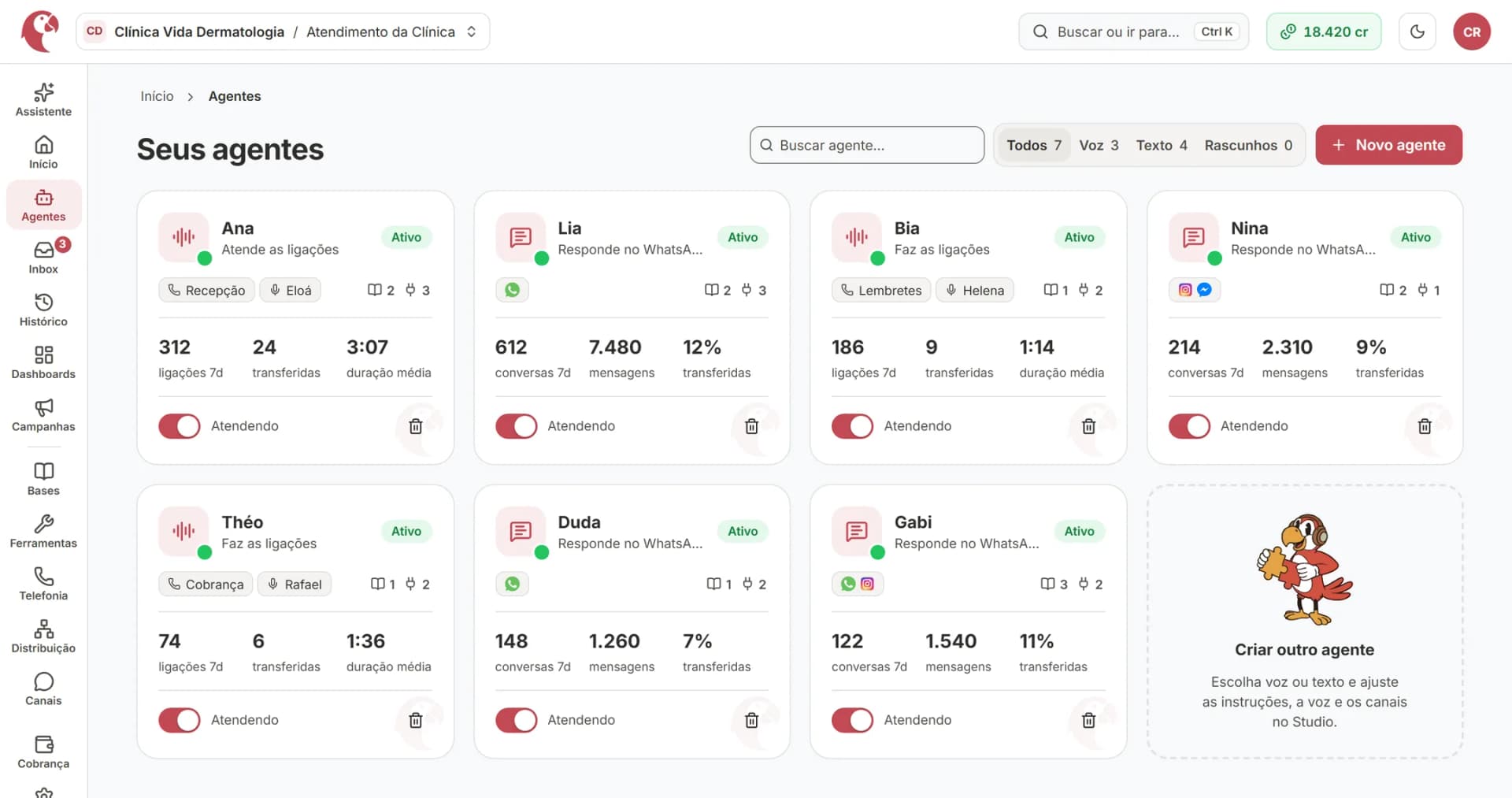
Task: Show the Rascunhos tab
Action: [1248, 145]
